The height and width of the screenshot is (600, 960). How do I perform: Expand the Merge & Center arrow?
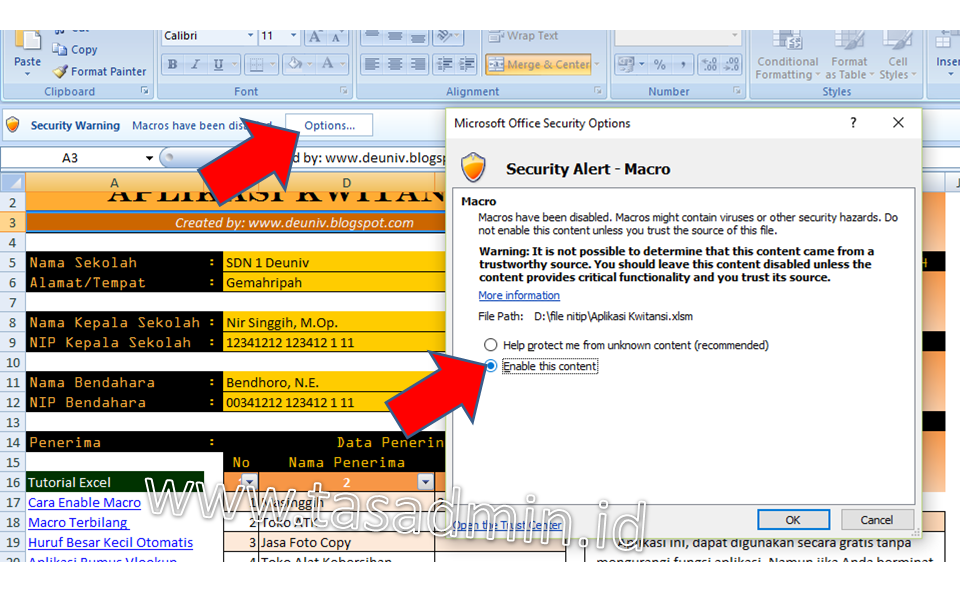(x=597, y=64)
